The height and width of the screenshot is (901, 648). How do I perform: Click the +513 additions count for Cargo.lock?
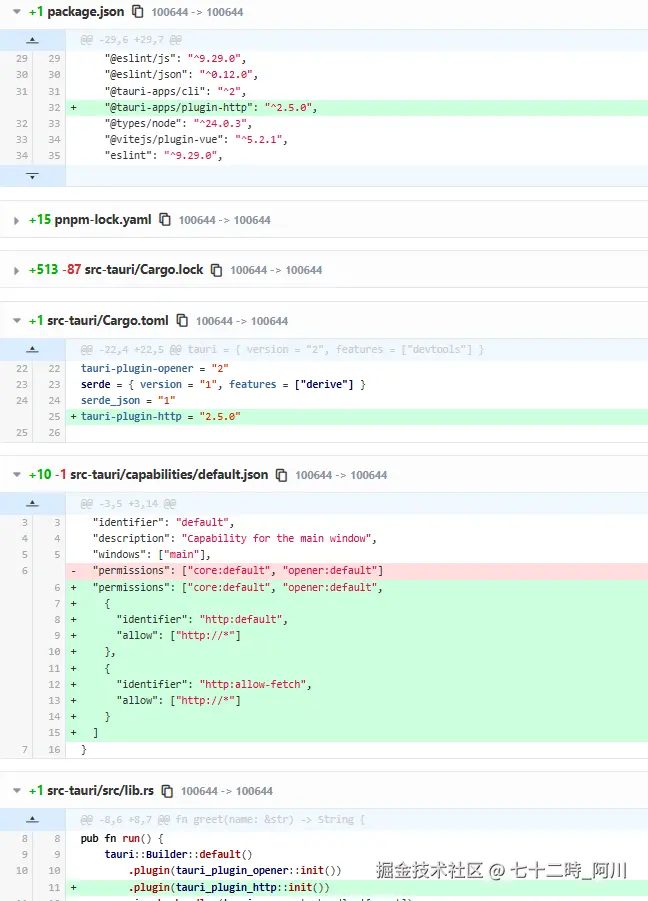pos(44,269)
